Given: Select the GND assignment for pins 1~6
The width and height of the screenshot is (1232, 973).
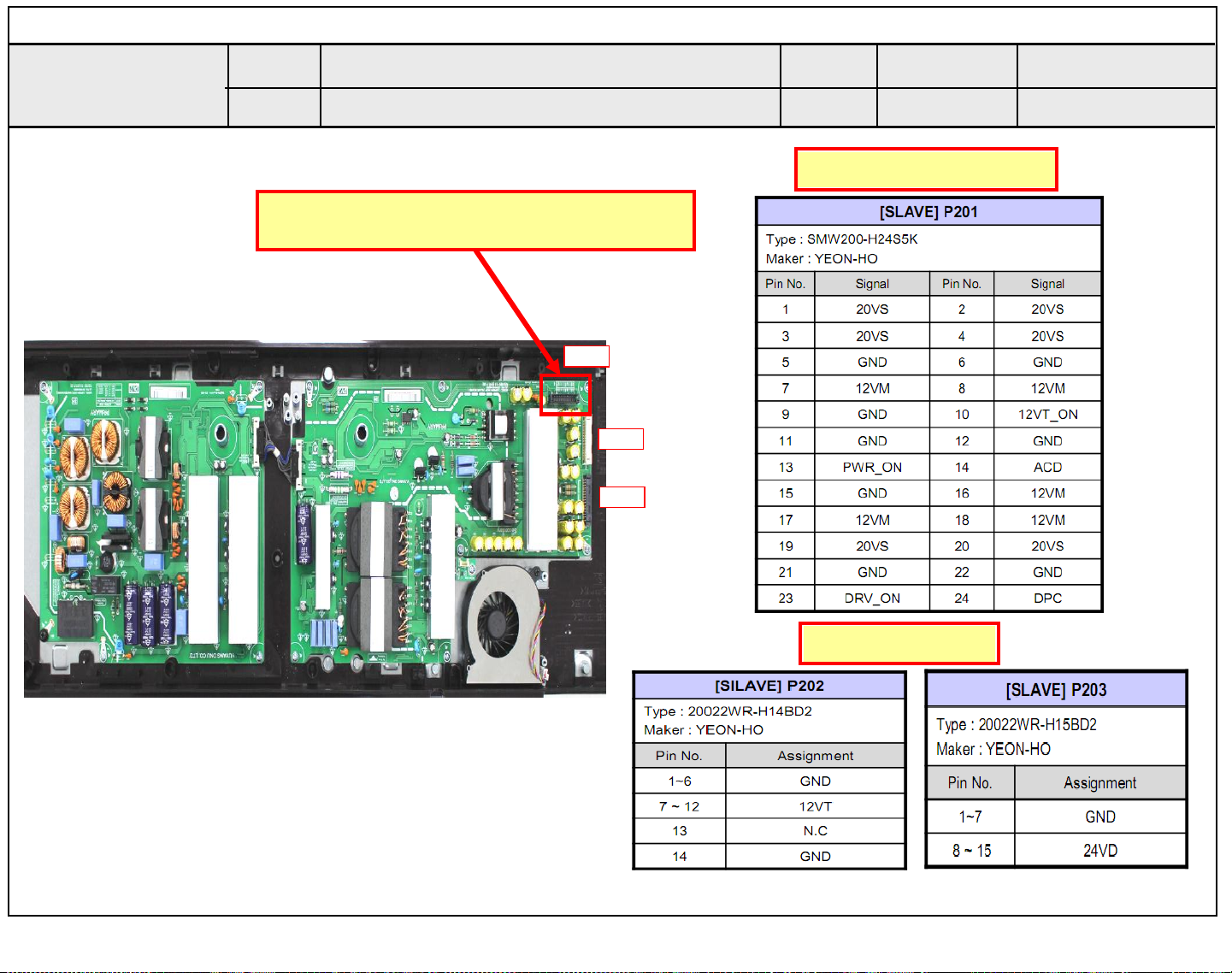Looking at the screenshot, I should tap(816, 781).
